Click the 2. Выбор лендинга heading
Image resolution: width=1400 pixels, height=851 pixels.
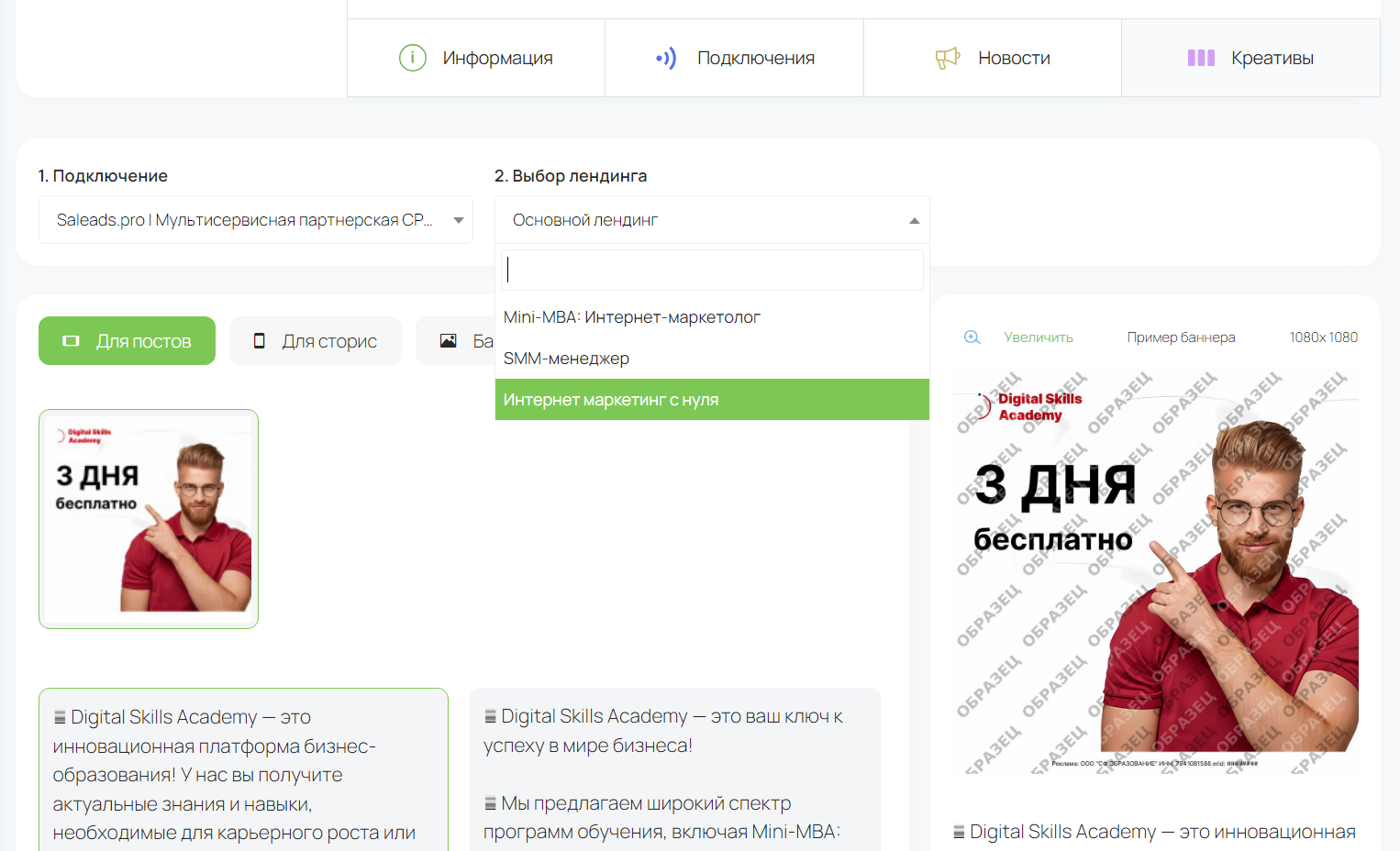click(x=571, y=176)
